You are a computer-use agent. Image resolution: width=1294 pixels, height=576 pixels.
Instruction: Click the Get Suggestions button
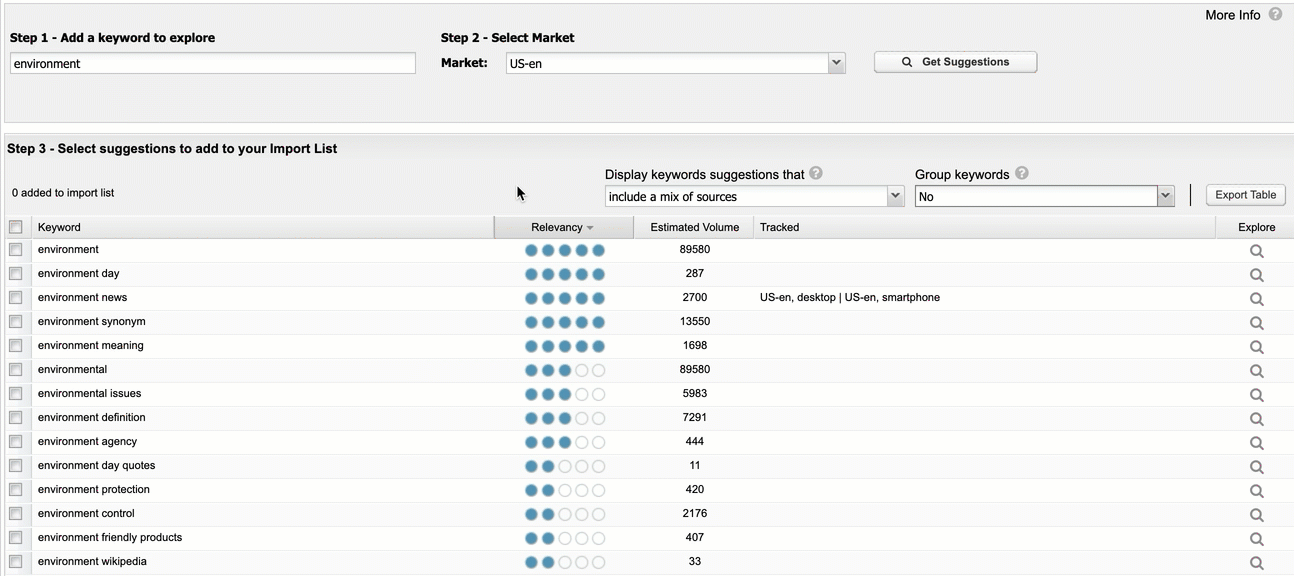pyautogui.click(x=955, y=62)
